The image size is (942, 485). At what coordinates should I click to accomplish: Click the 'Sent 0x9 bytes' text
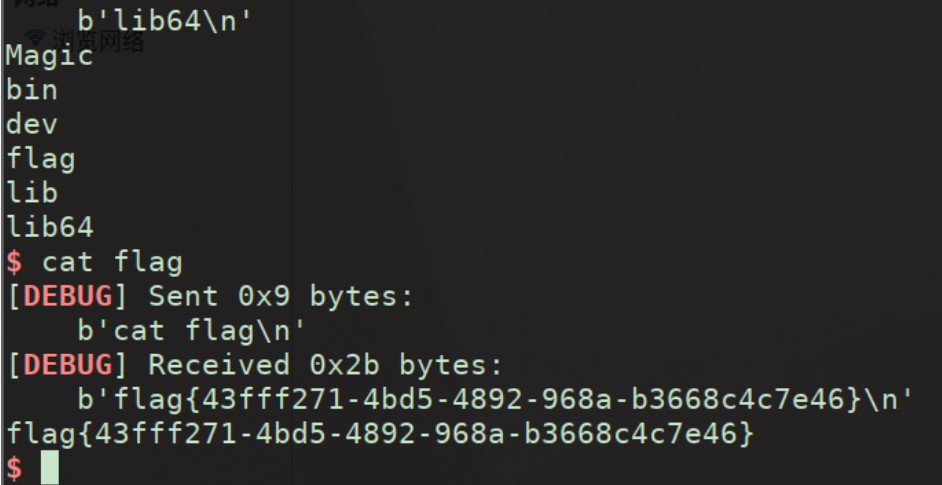point(282,297)
